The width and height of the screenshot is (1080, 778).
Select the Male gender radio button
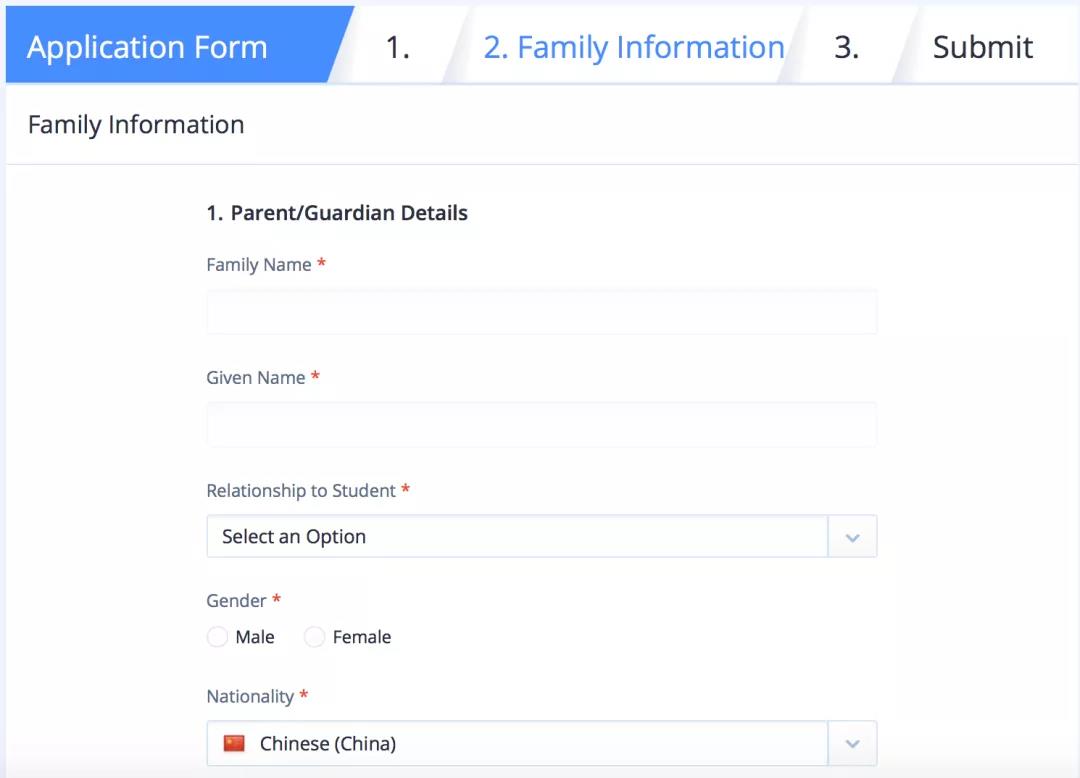click(x=217, y=637)
